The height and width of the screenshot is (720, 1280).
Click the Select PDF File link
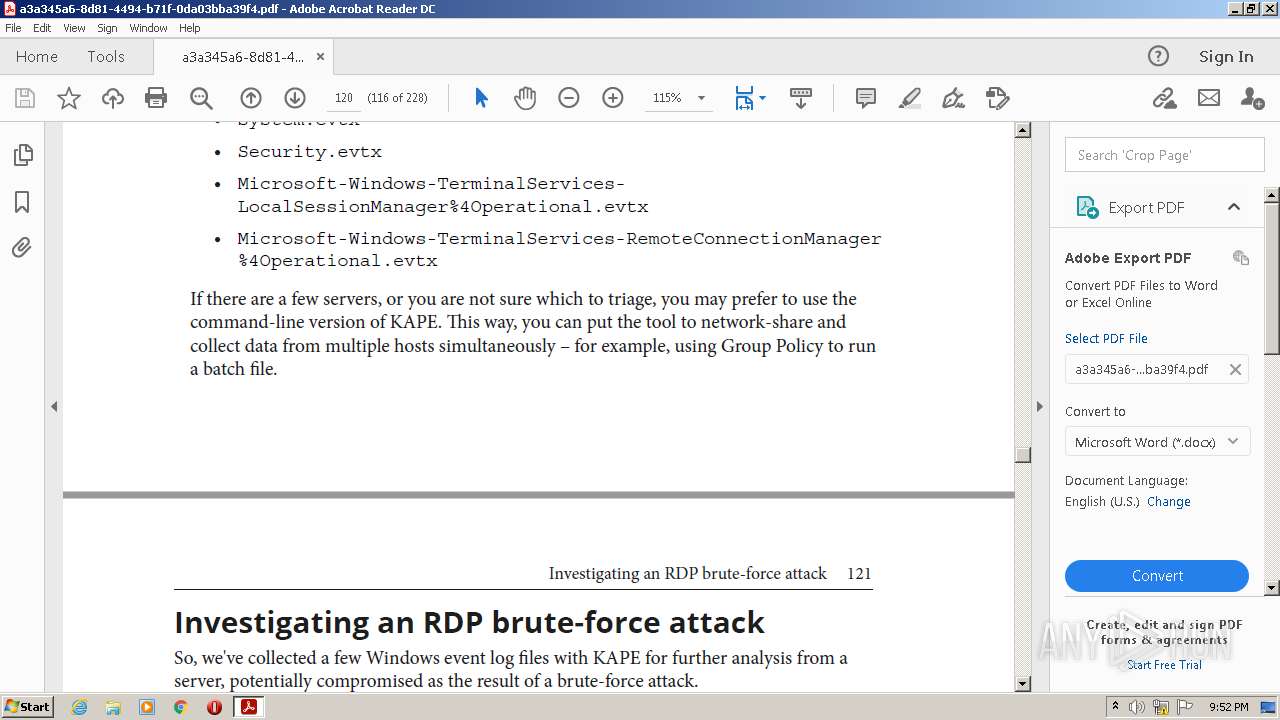(x=1106, y=339)
